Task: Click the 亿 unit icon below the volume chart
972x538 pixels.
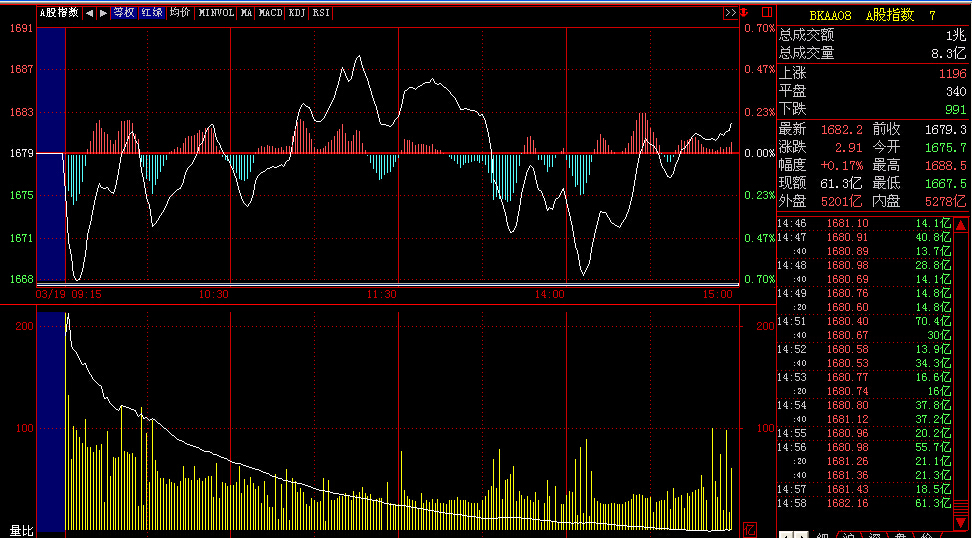Action: [751, 528]
